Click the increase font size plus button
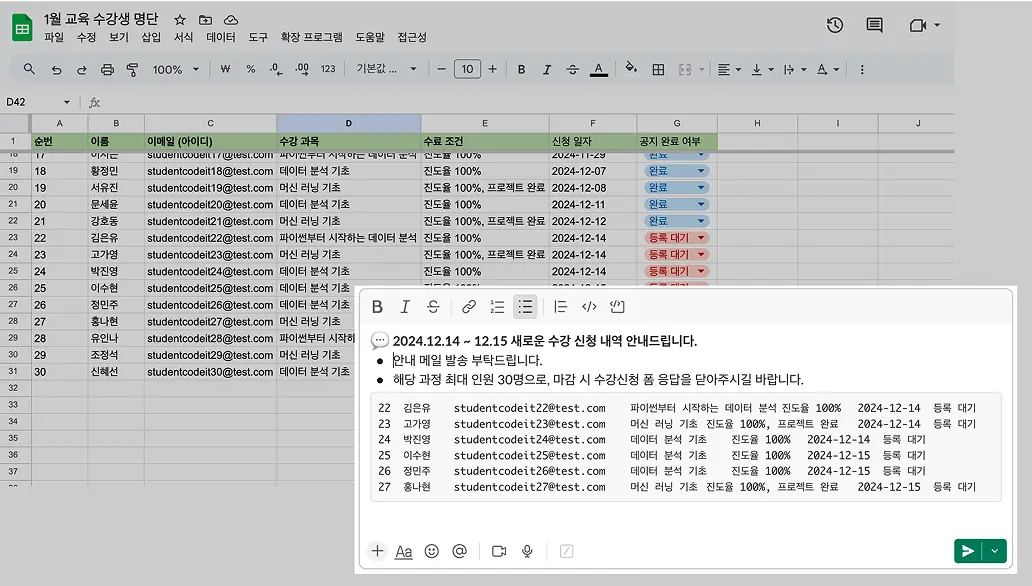Viewport: 1032px width, 586px height. click(492, 70)
